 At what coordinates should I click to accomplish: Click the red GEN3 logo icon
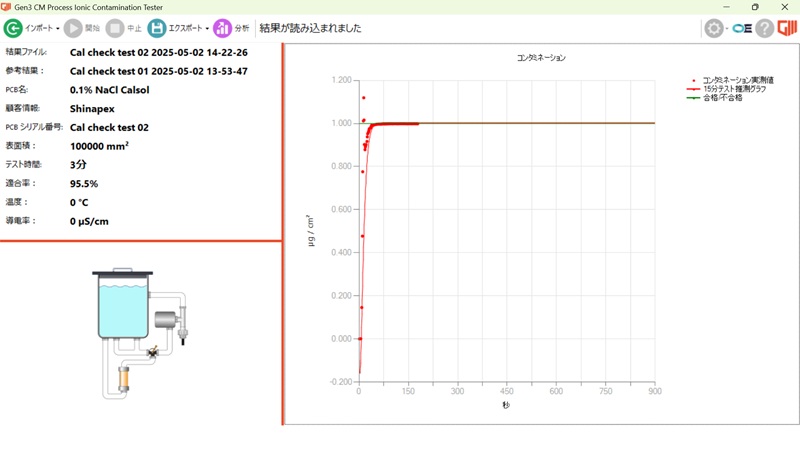(787, 29)
